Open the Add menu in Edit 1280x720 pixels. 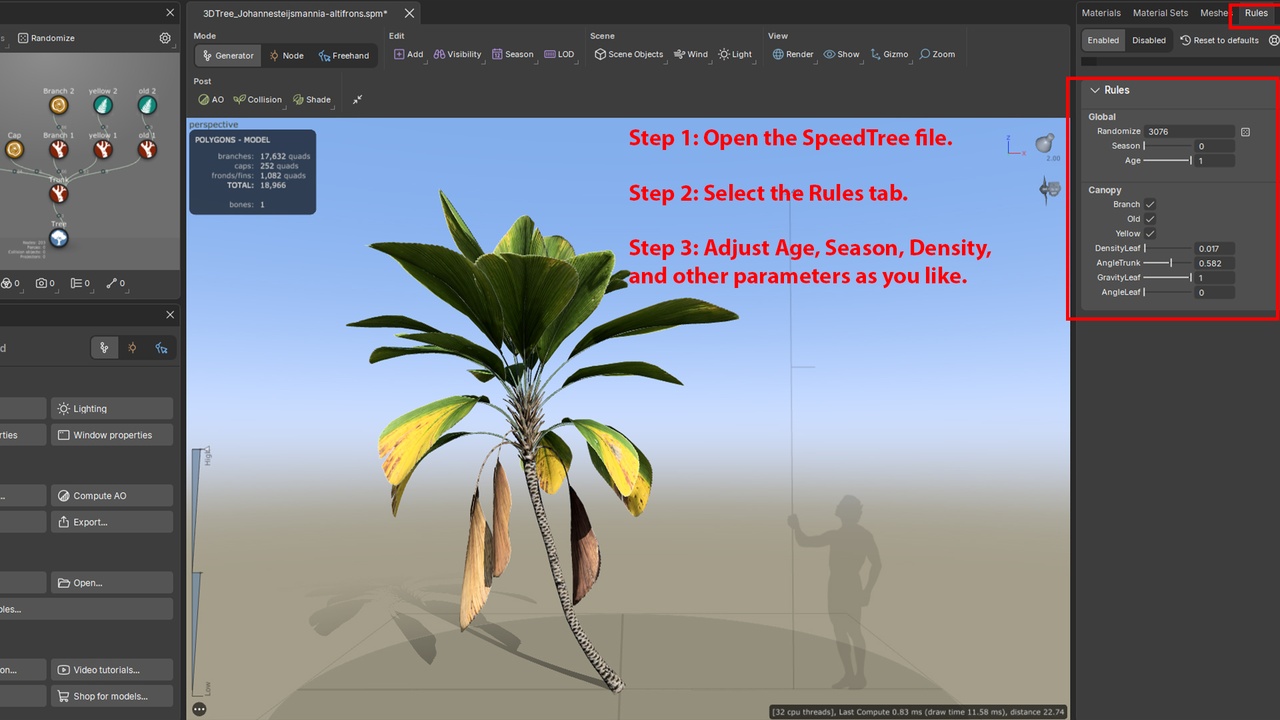point(408,54)
